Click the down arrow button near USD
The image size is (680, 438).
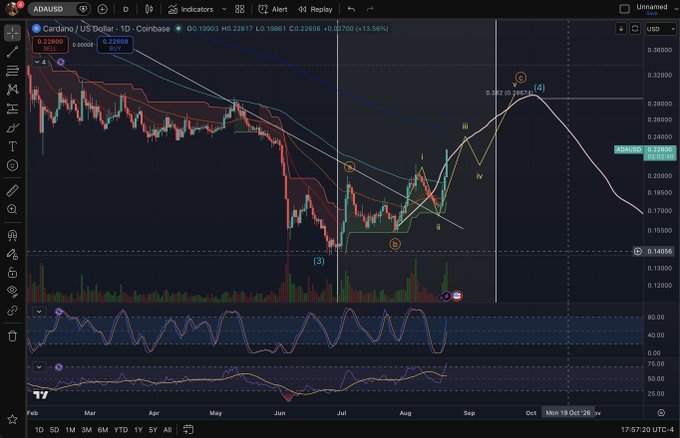pos(621,29)
